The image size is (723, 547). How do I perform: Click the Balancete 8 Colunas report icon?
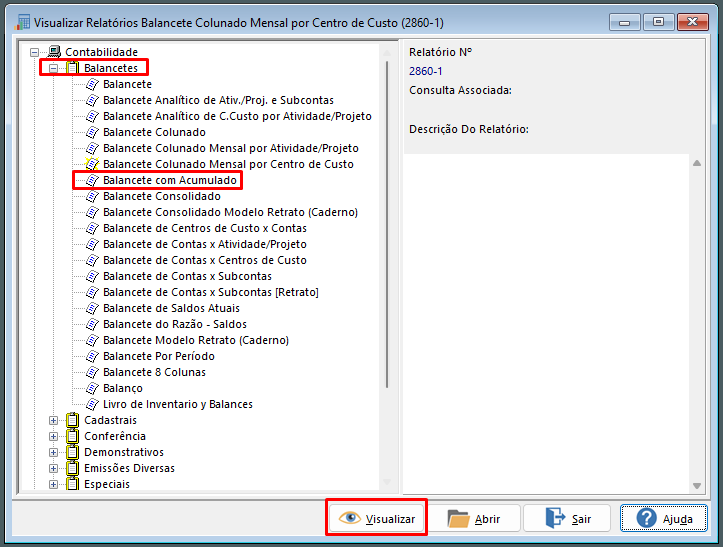[92, 372]
